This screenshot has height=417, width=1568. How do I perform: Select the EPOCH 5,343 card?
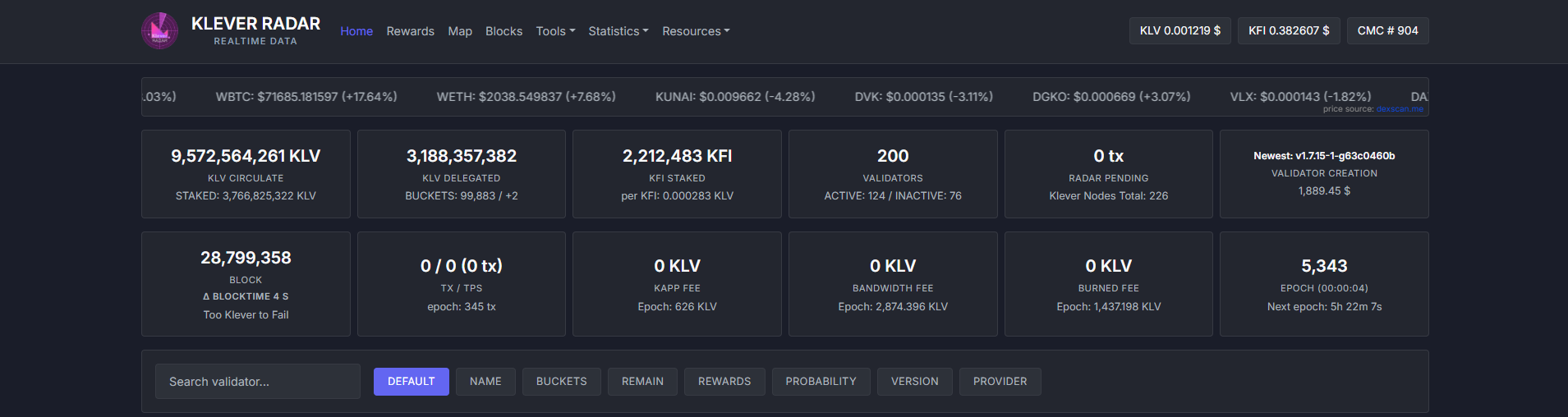1324,284
